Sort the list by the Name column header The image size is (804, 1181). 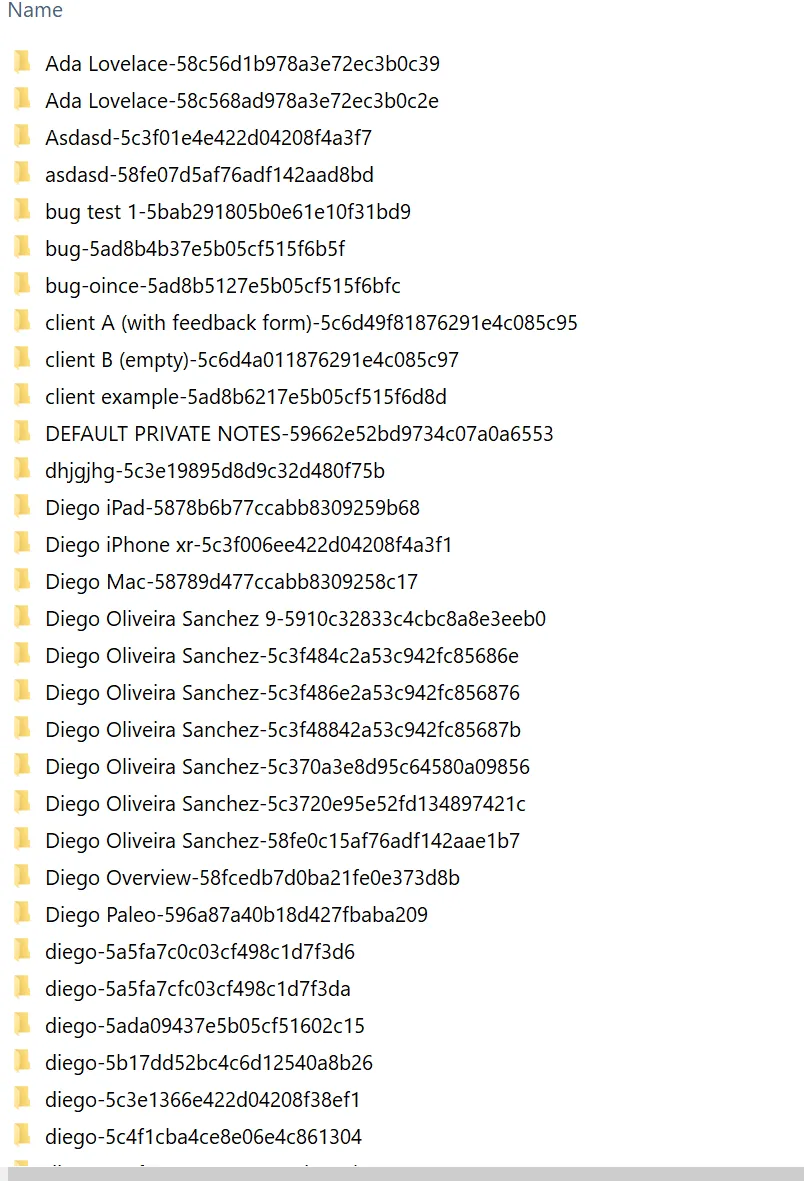pyautogui.click(x=35, y=11)
